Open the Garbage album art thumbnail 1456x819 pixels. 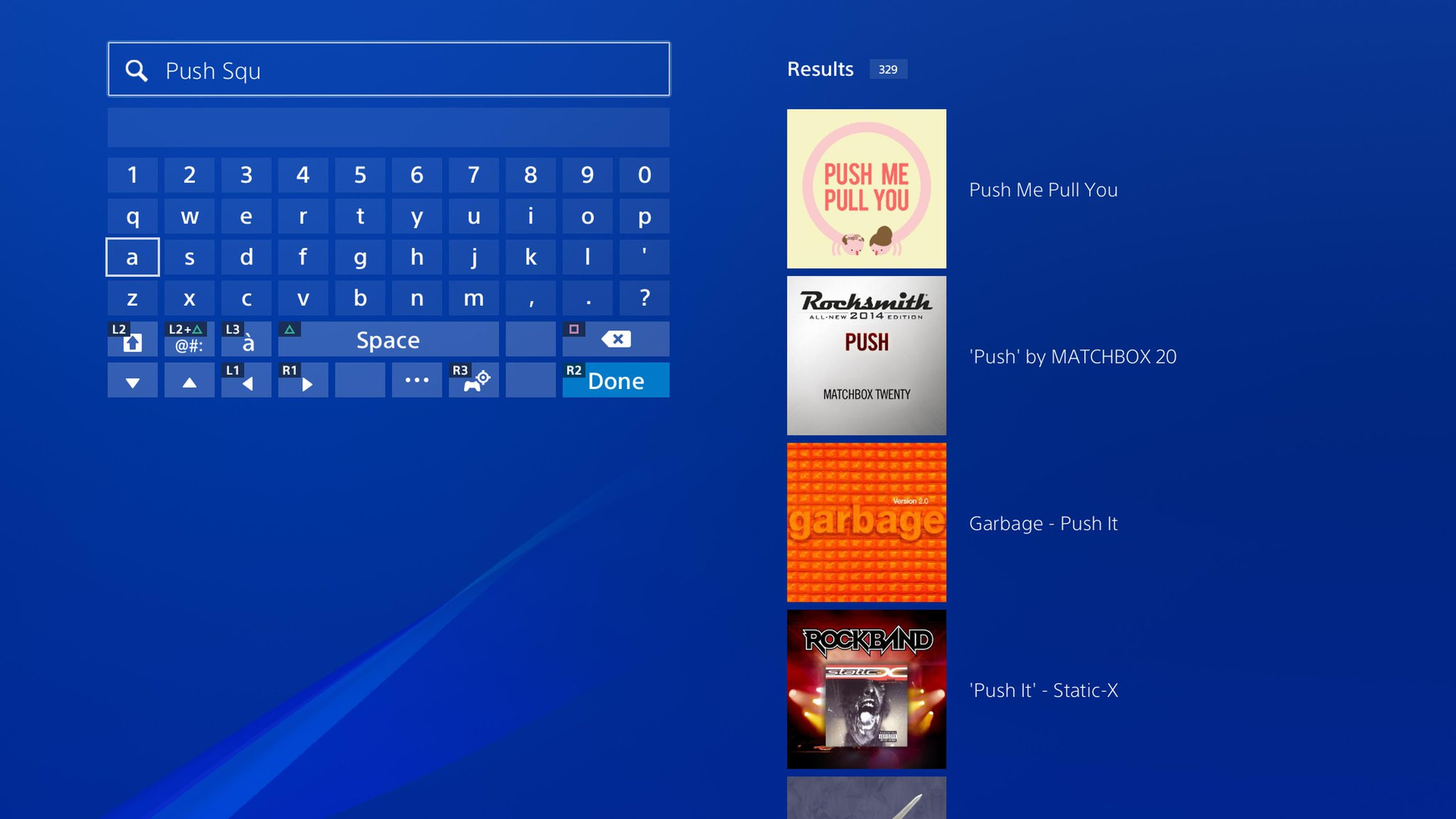point(867,523)
